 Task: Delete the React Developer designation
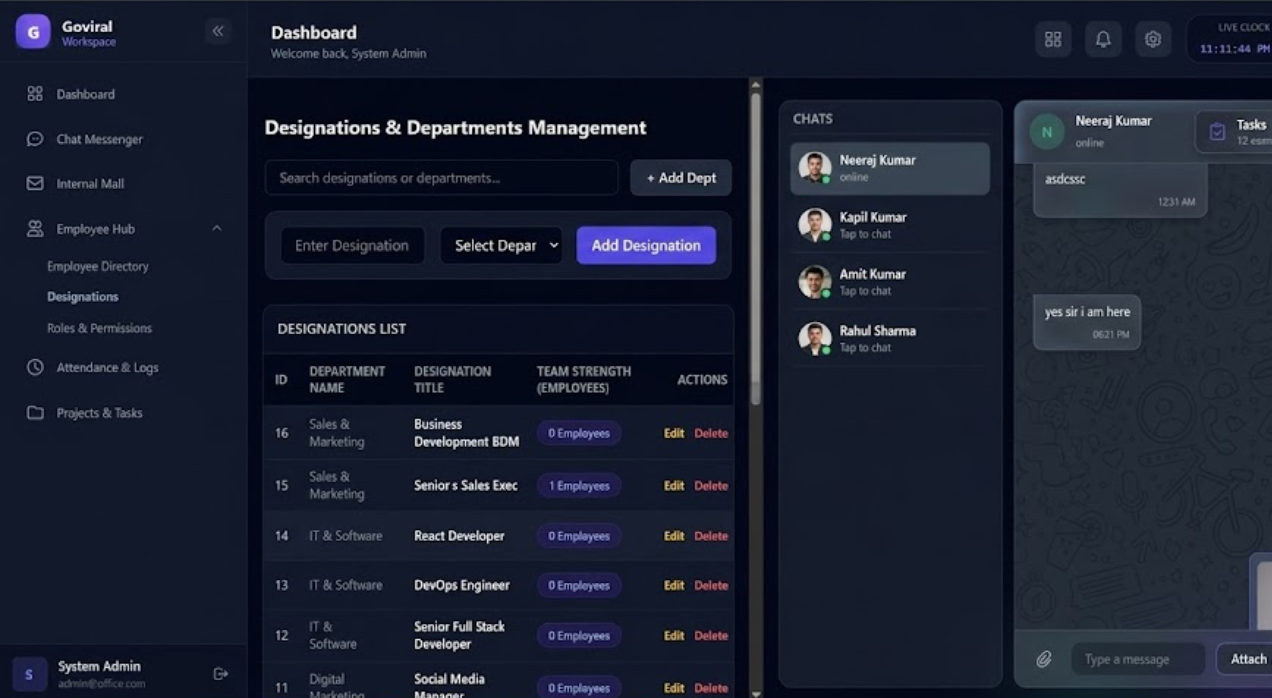pos(711,536)
